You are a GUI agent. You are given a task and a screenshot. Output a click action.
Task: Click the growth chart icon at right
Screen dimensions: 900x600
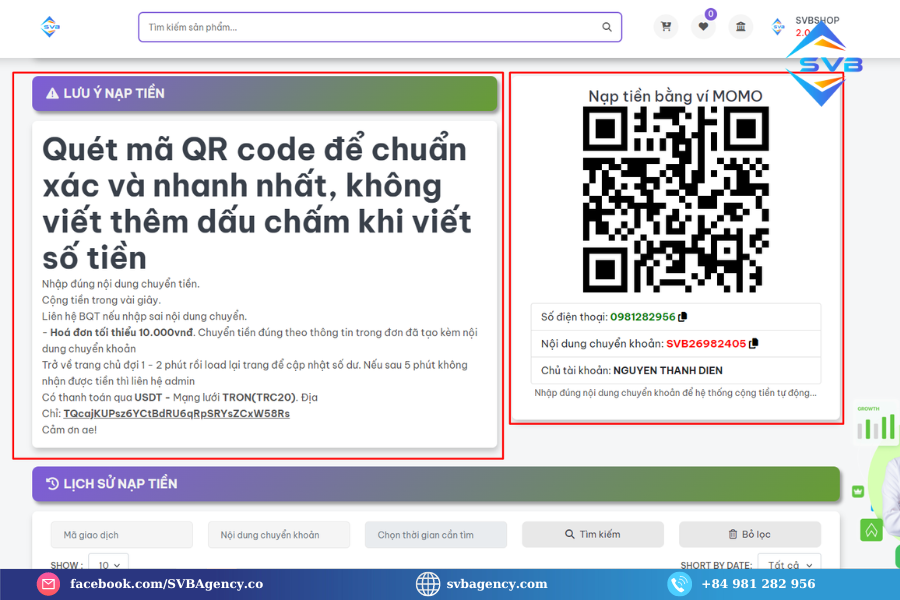(x=876, y=425)
